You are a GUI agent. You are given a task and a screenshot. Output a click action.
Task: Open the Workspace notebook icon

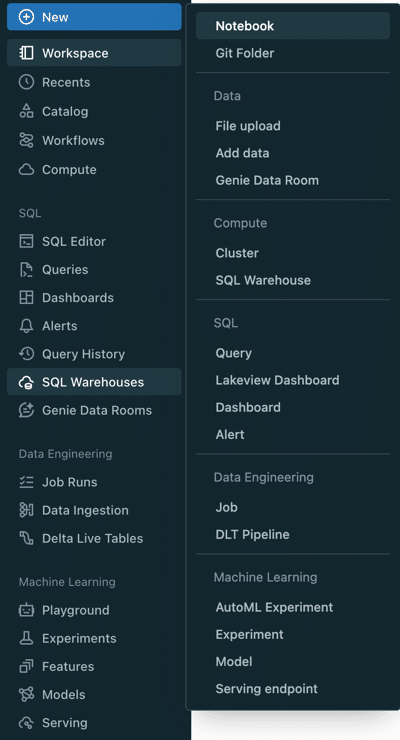pos(26,53)
